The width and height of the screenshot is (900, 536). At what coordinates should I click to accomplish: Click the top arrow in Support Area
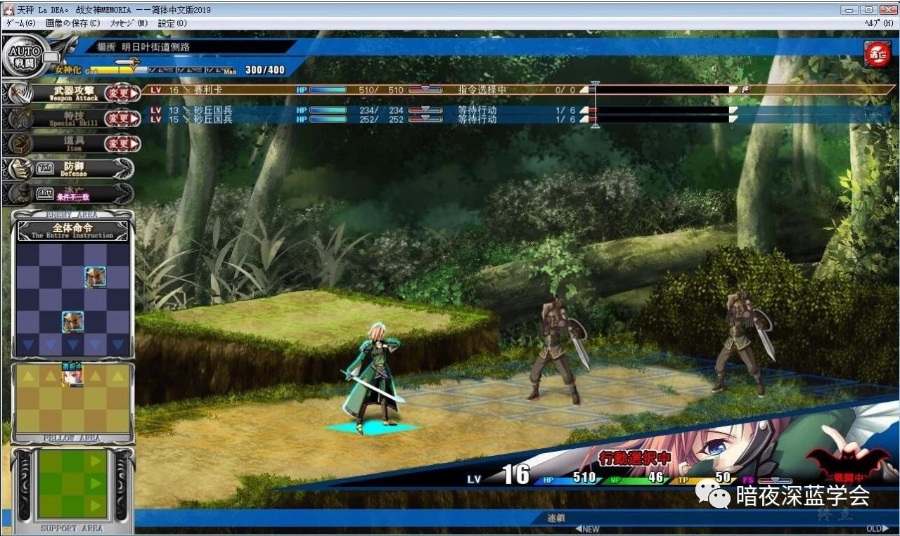(96, 463)
